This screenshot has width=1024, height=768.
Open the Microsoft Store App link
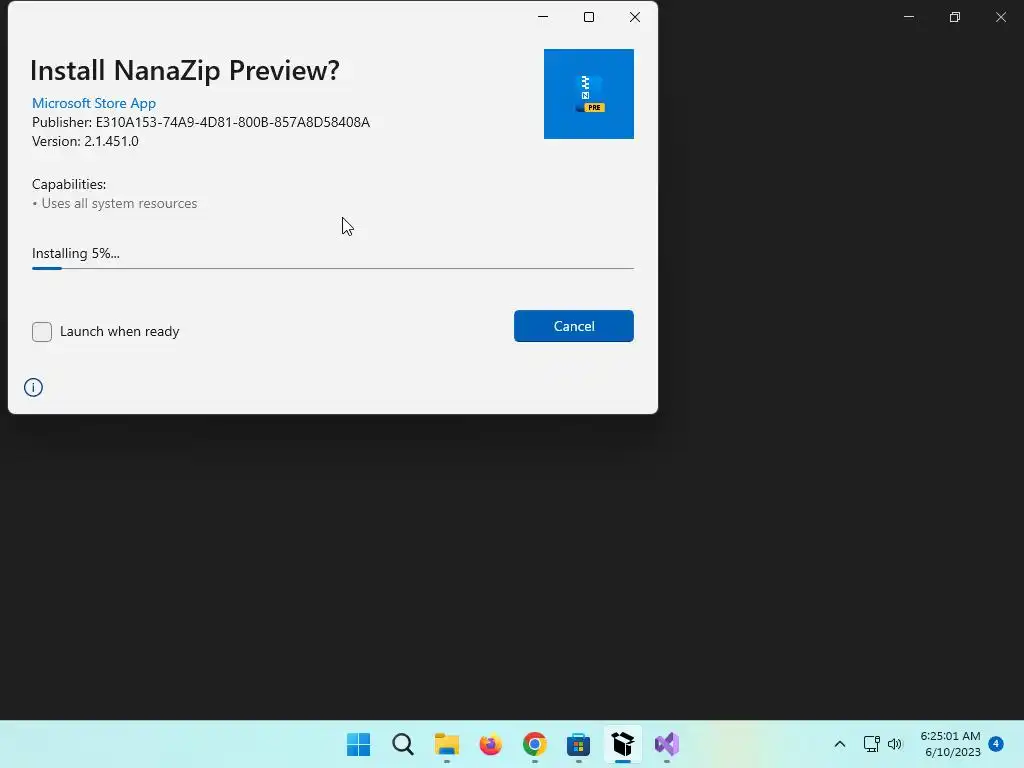[94, 103]
